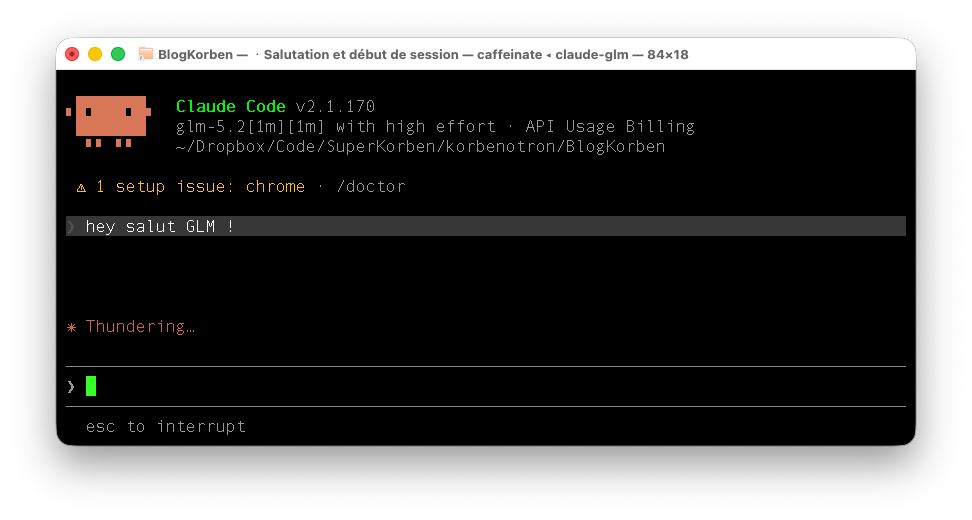The image size is (972, 520).
Task: Click the Thundering spinner asterisk
Action: tap(72, 327)
